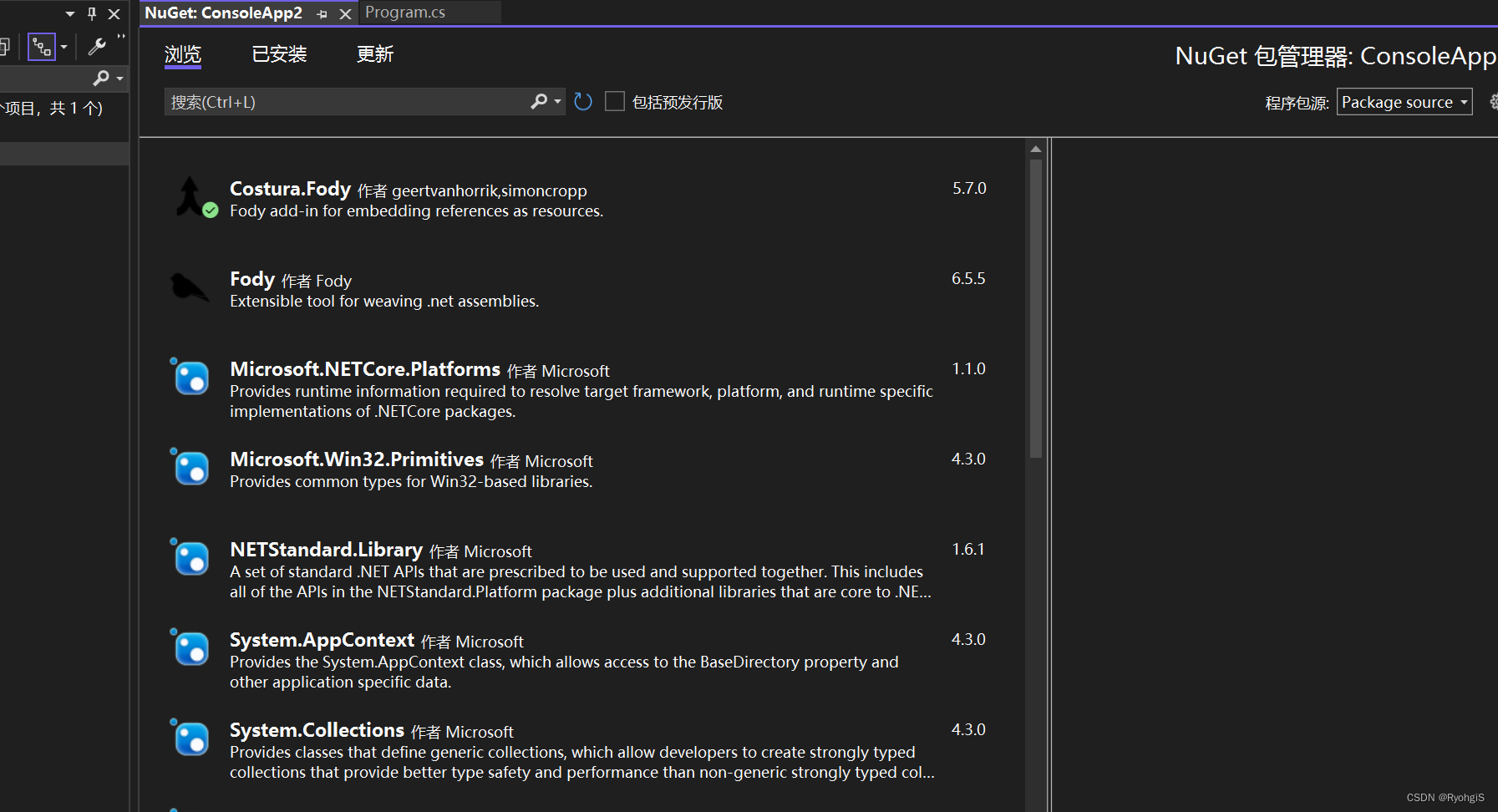
Task: Refresh the NuGet package list
Action: [583, 102]
